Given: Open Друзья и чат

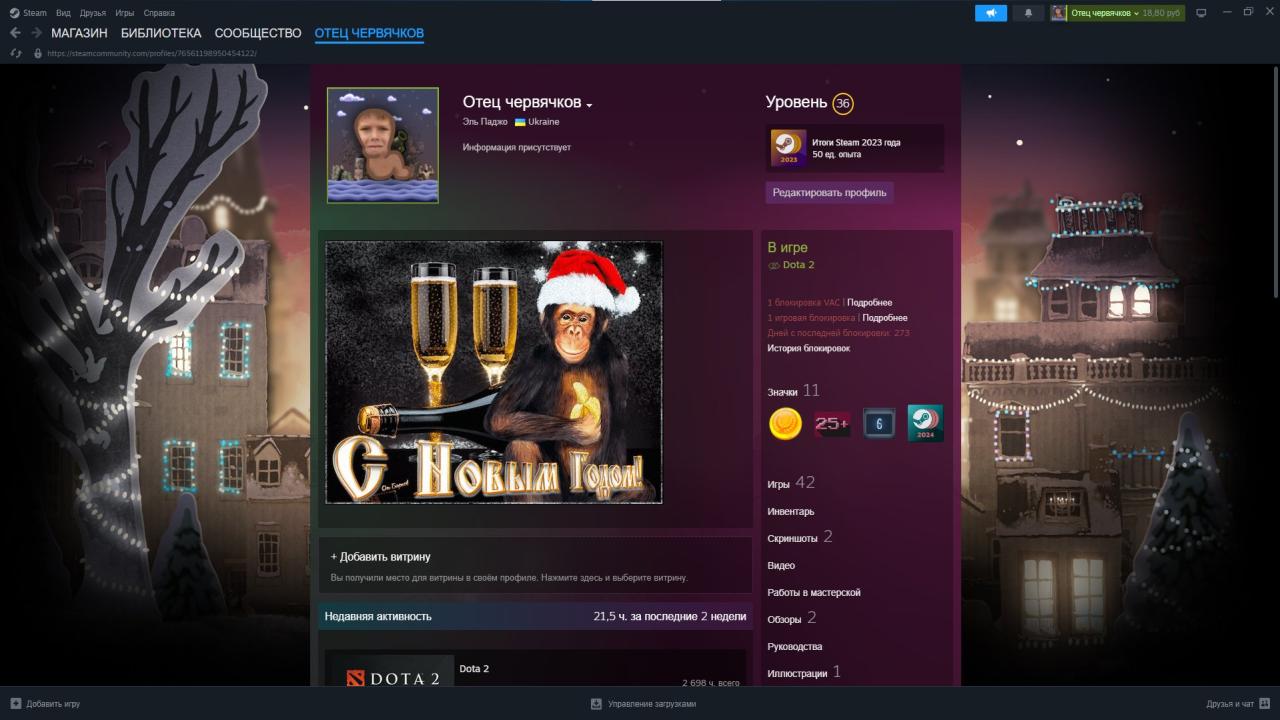Looking at the screenshot, I should point(1238,703).
